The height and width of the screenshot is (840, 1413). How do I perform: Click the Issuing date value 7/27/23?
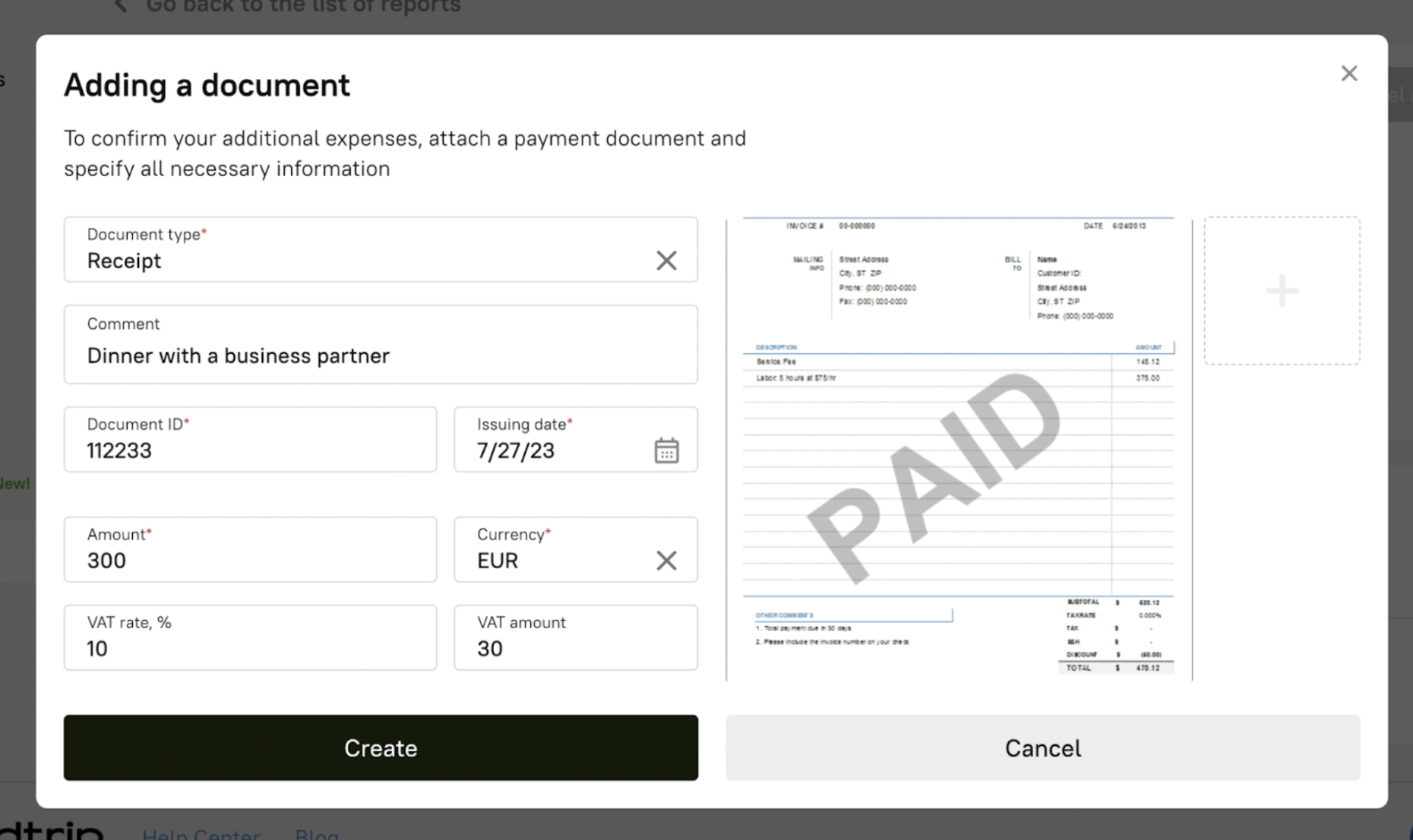517,451
